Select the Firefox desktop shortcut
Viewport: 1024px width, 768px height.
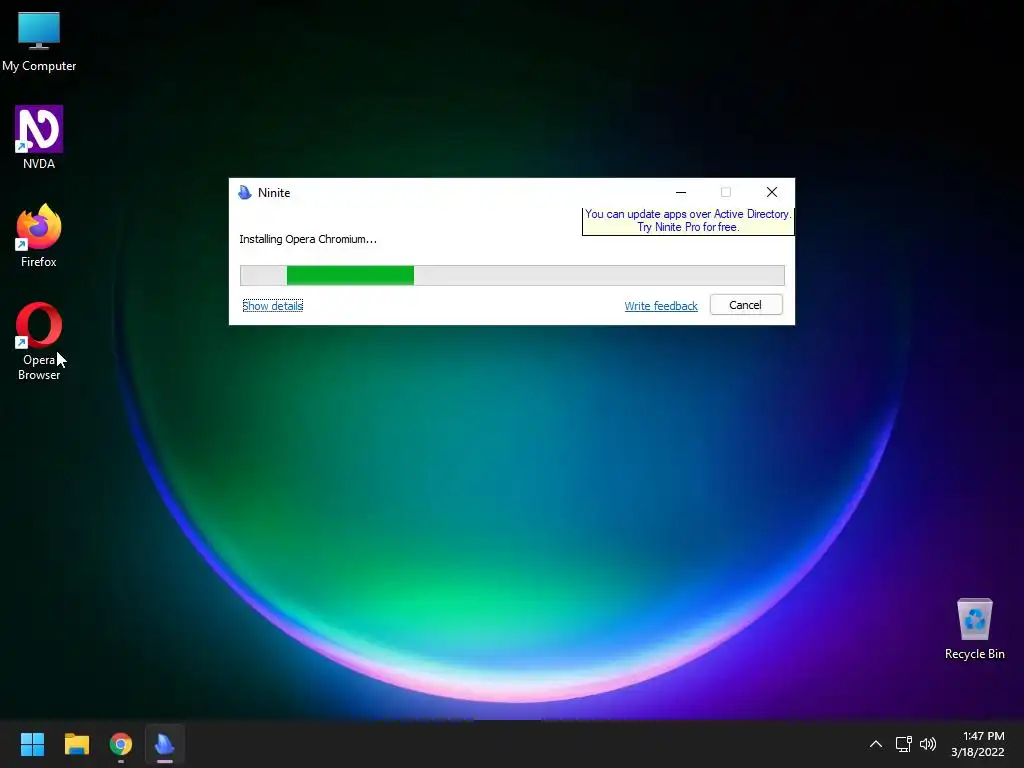(39, 236)
